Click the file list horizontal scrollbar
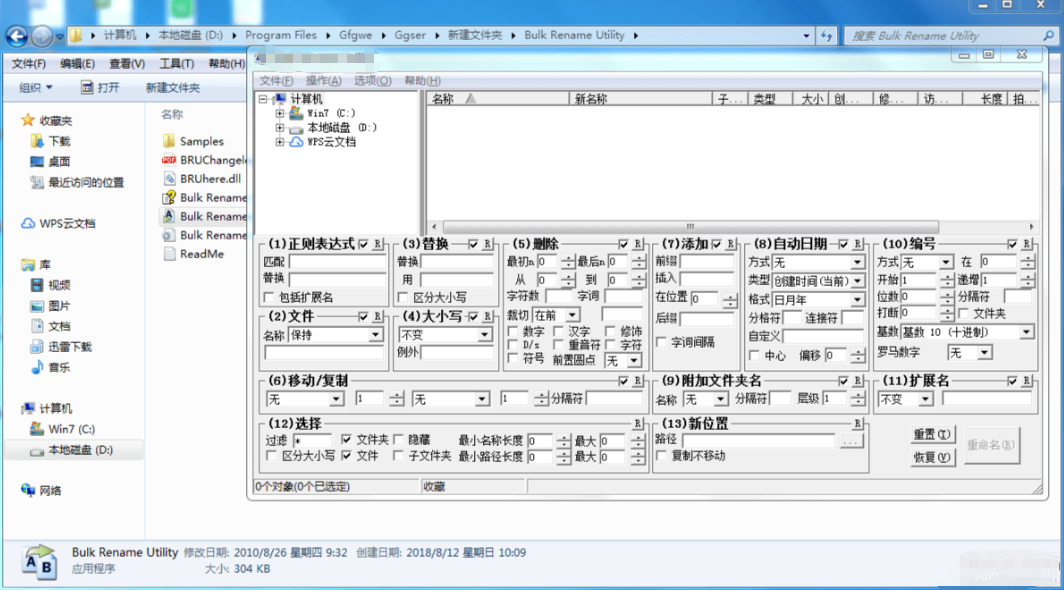Screen dimensions: 1064x590 (690, 227)
